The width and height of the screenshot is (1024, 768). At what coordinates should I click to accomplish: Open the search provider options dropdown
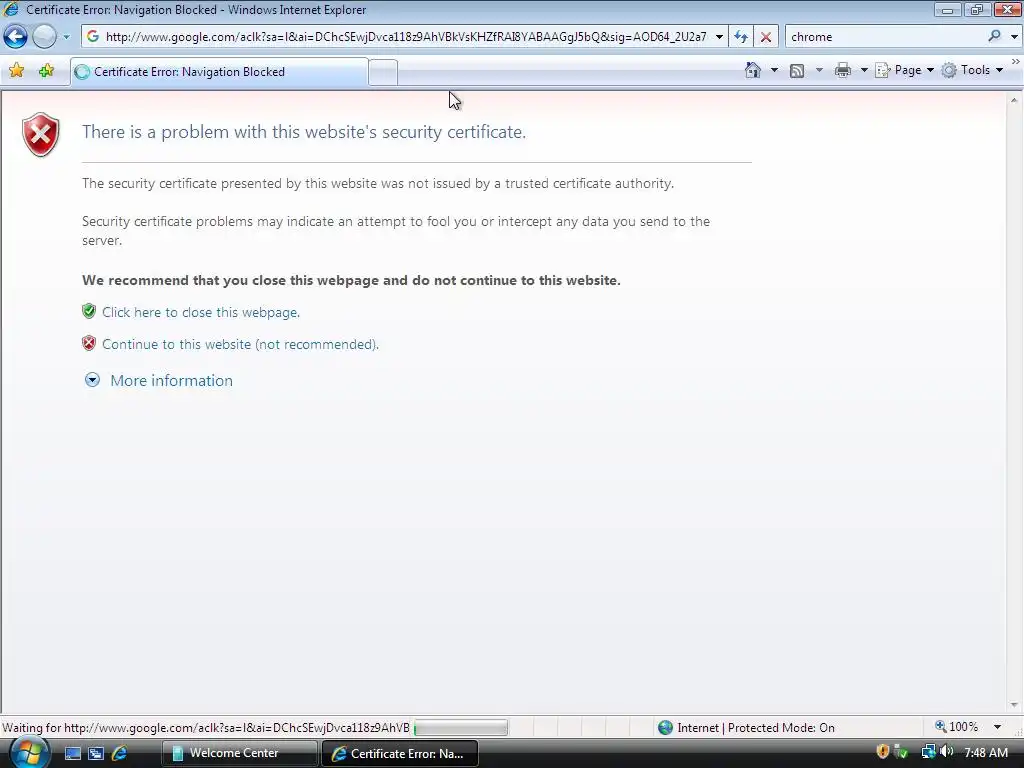tap(1014, 37)
